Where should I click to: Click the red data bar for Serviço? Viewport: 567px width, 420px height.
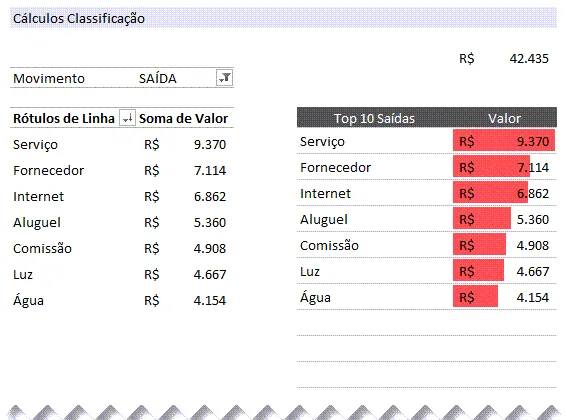click(x=504, y=140)
